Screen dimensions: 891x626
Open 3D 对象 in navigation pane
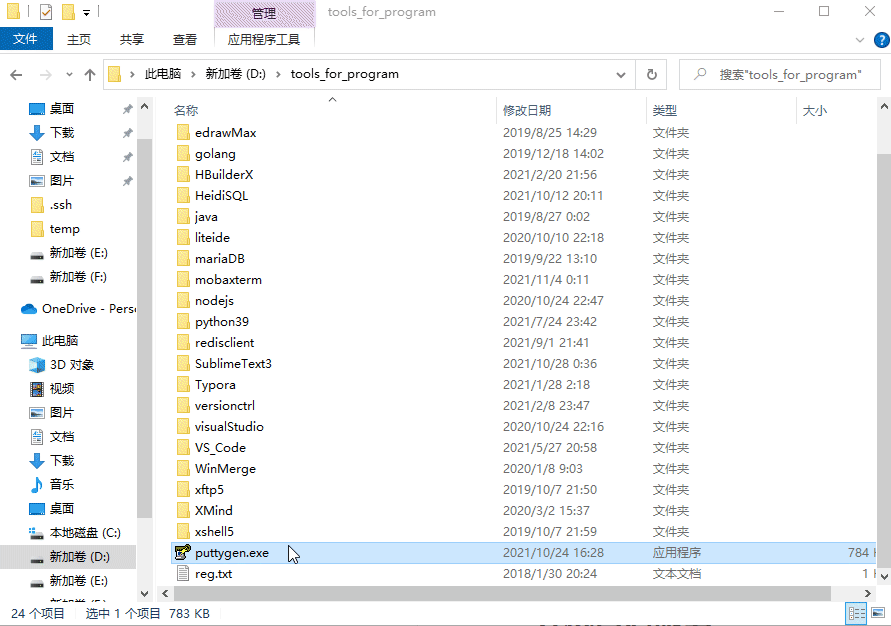[x=61, y=365]
